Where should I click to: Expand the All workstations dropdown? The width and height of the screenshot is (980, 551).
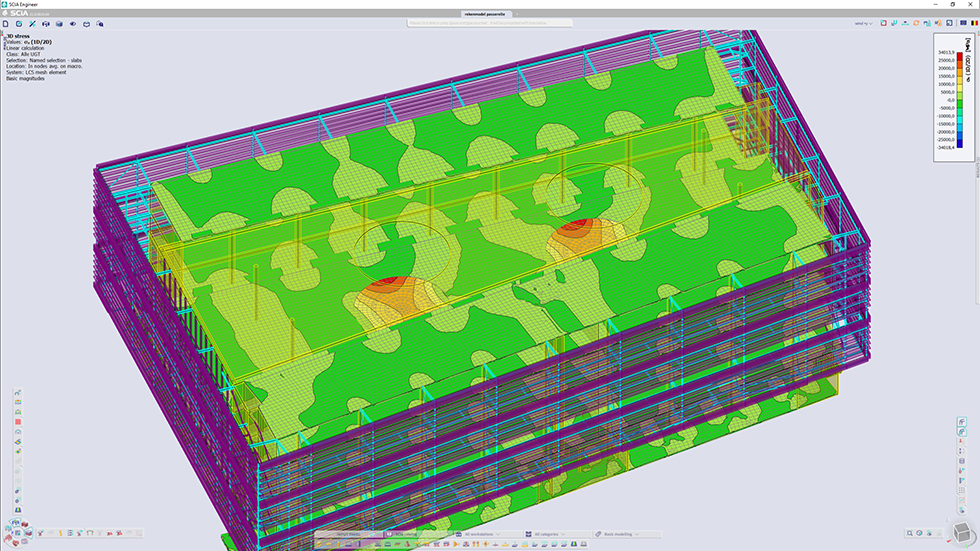(x=481, y=534)
